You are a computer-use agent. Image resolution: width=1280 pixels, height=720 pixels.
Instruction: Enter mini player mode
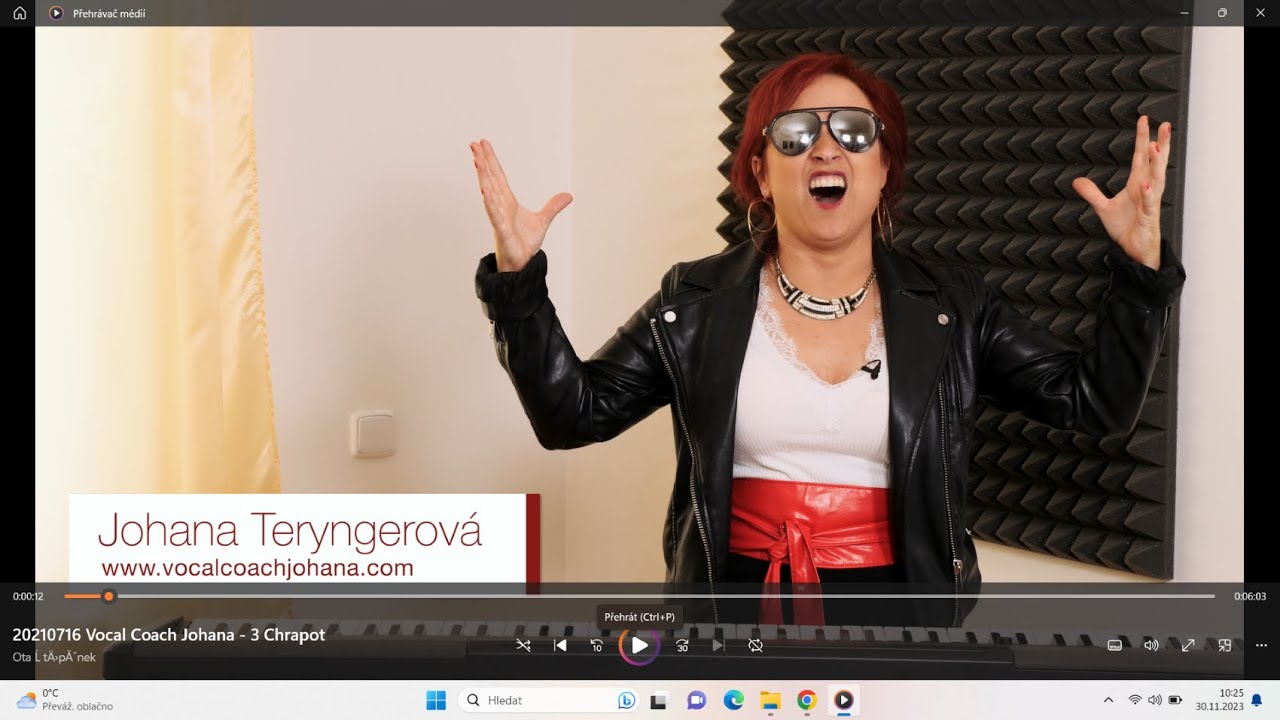coord(1224,646)
